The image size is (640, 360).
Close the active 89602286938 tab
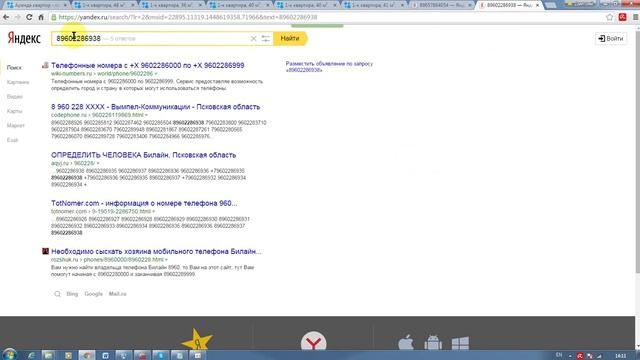click(x=537, y=5)
